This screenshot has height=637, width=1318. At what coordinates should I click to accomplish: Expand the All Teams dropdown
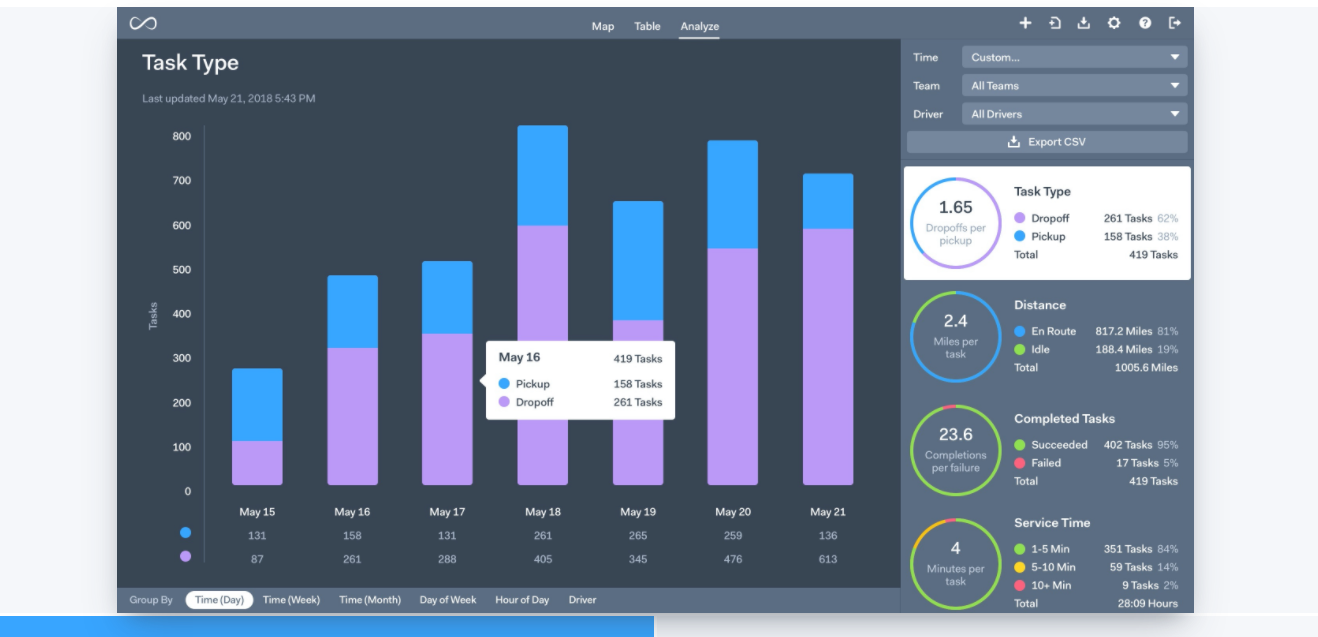1074,86
